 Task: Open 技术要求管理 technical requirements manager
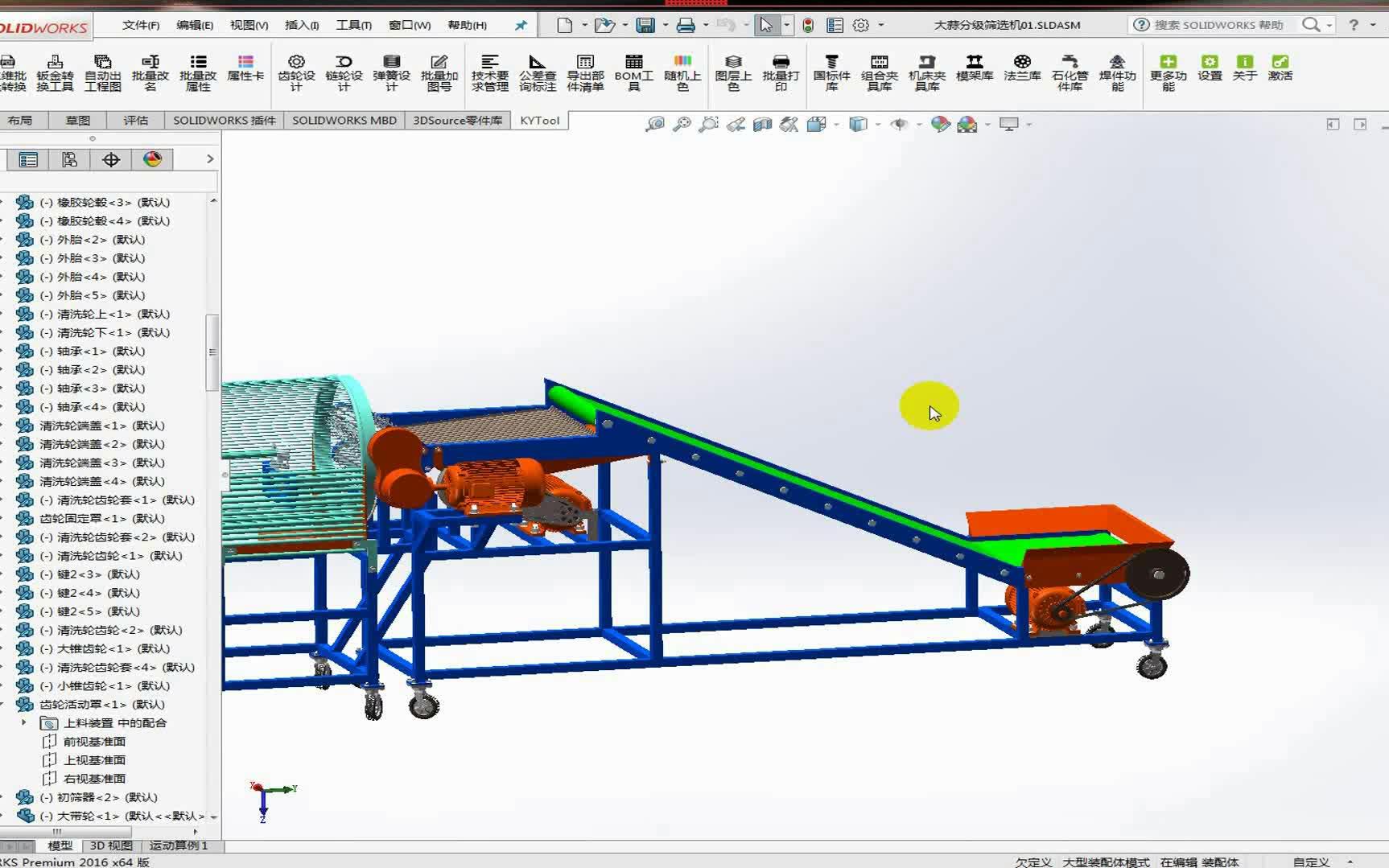[489, 72]
